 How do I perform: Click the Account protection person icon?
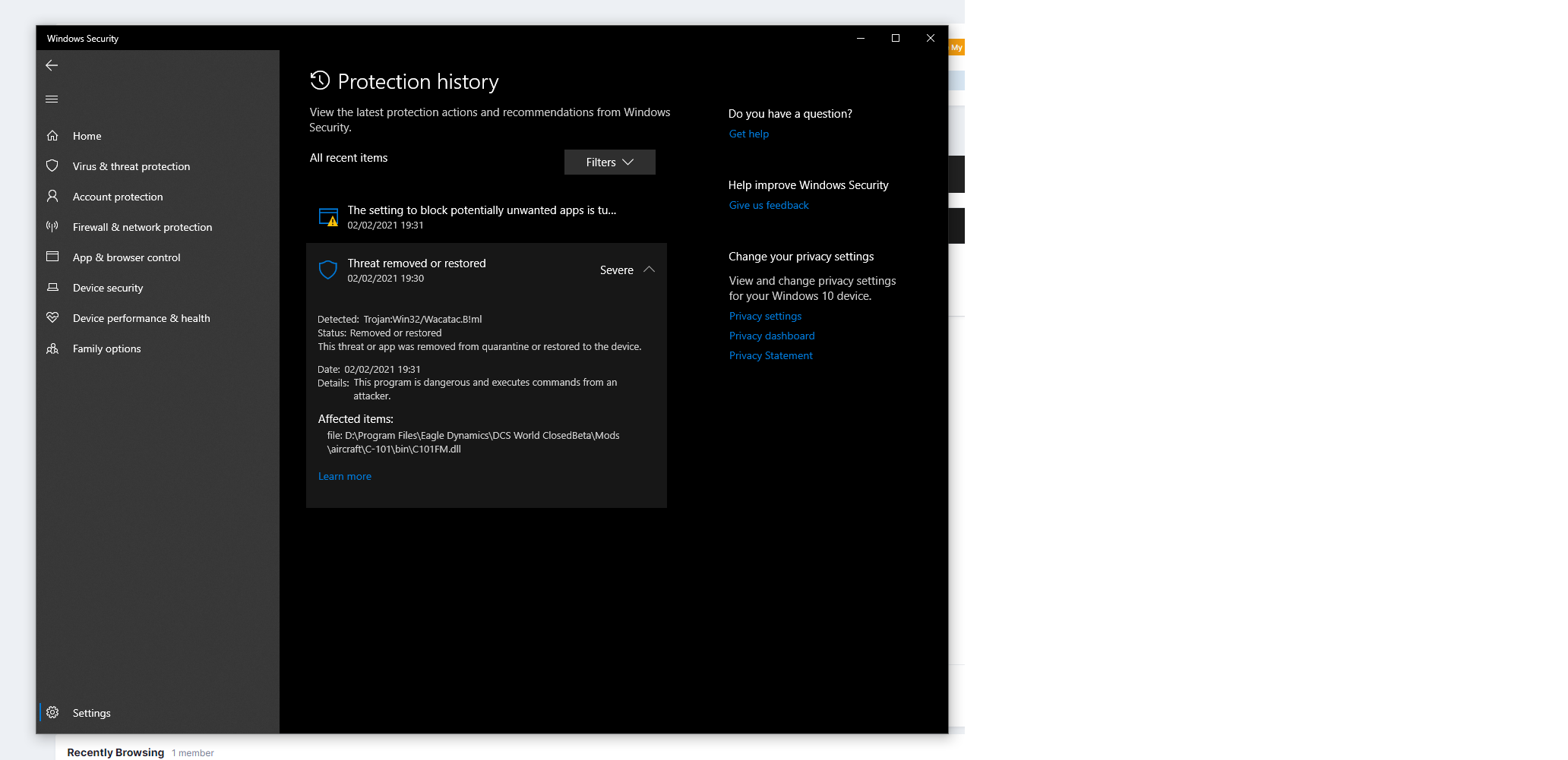[52, 196]
